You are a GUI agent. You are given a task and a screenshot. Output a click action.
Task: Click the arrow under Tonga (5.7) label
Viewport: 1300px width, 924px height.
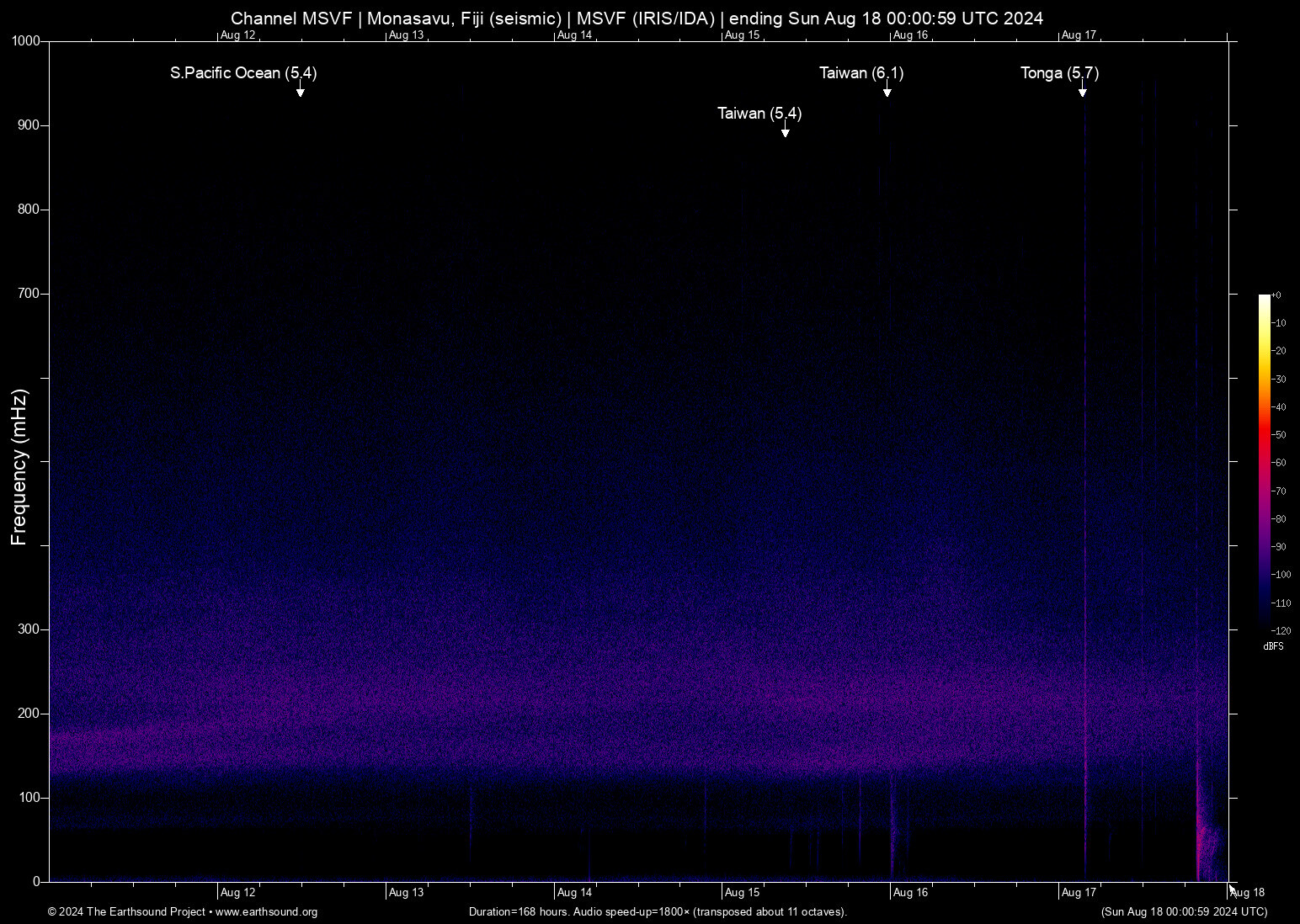point(1083,91)
